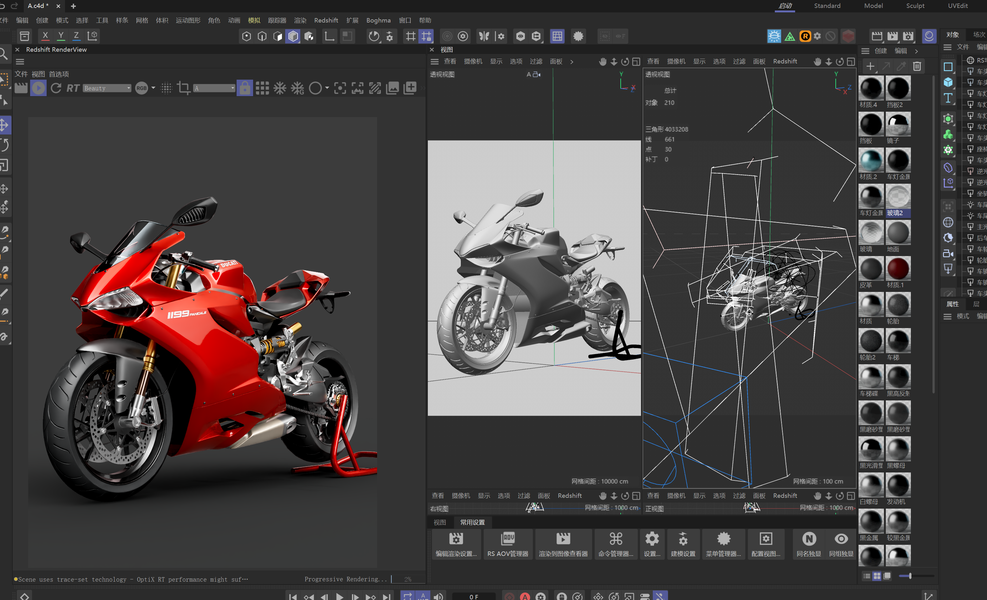Click the clapperboard render icon in RenderView
Image resolution: width=987 pixels, height=600 pixels.
pos(20,88)
